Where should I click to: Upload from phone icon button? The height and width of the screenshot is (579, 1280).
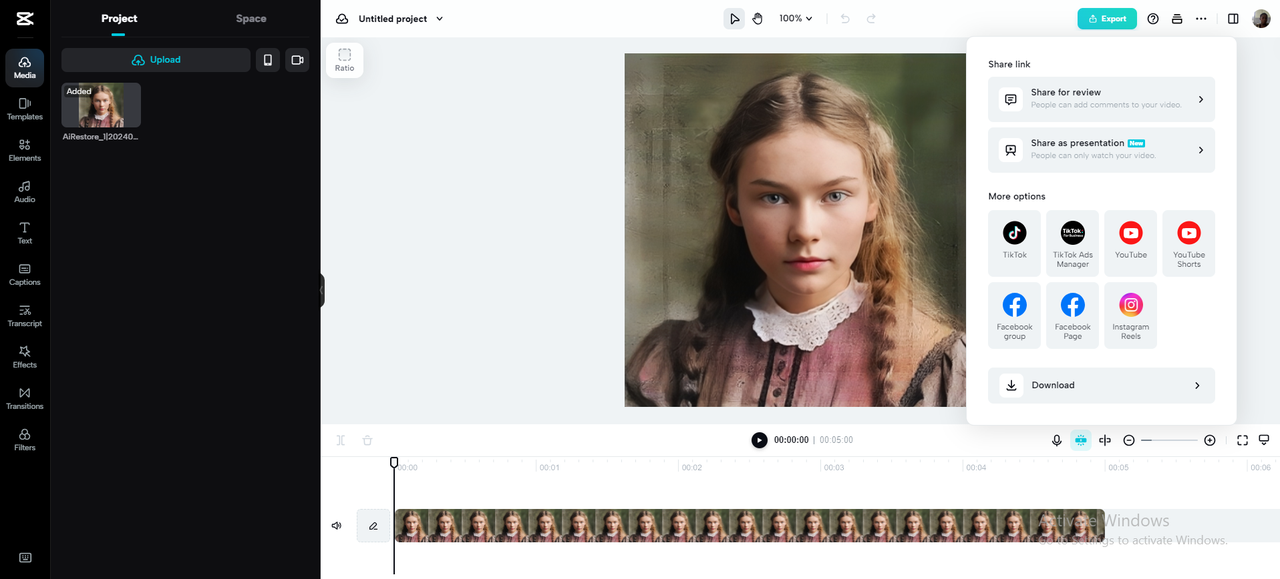(268, 60)
